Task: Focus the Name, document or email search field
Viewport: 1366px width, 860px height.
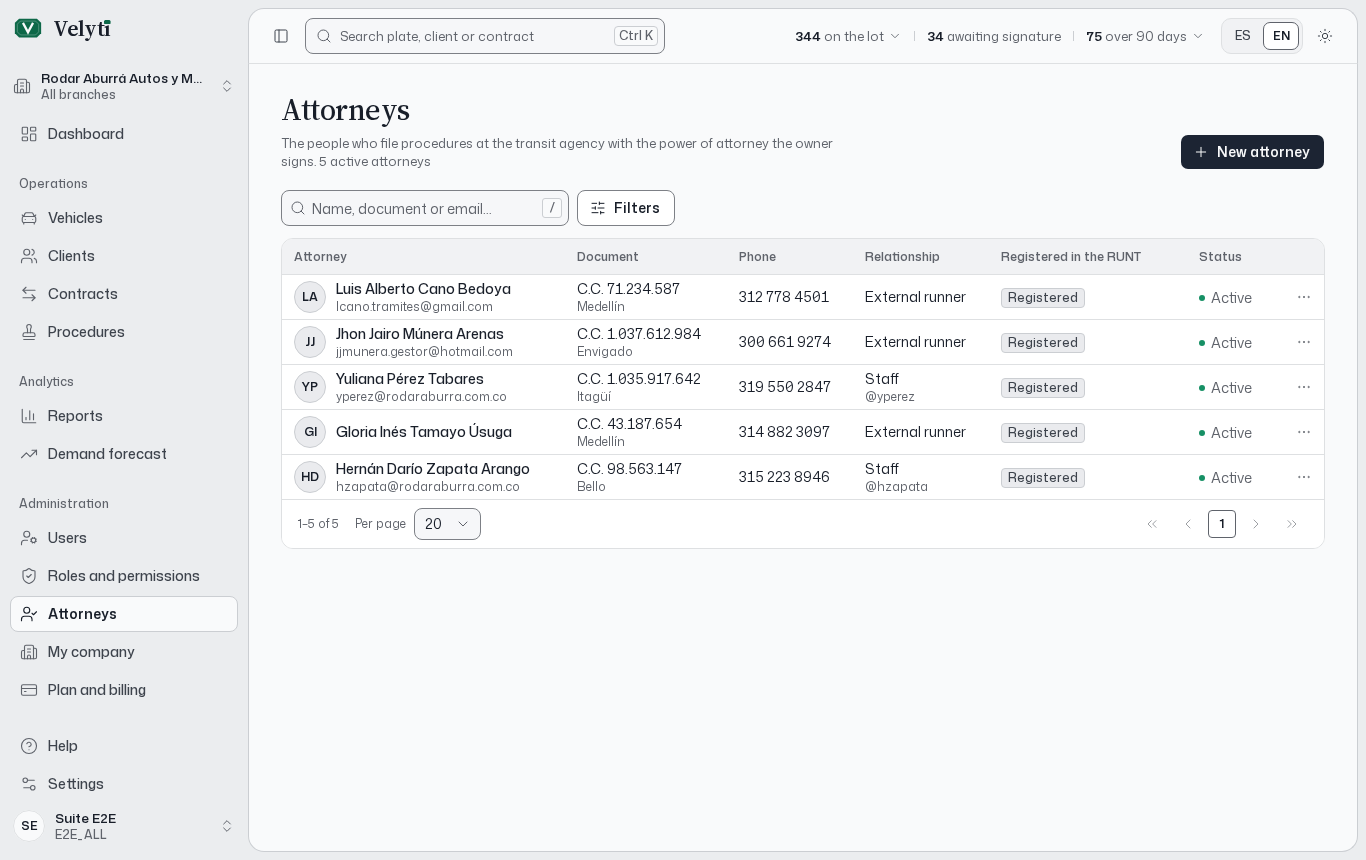Action: [x=425, y=208]
